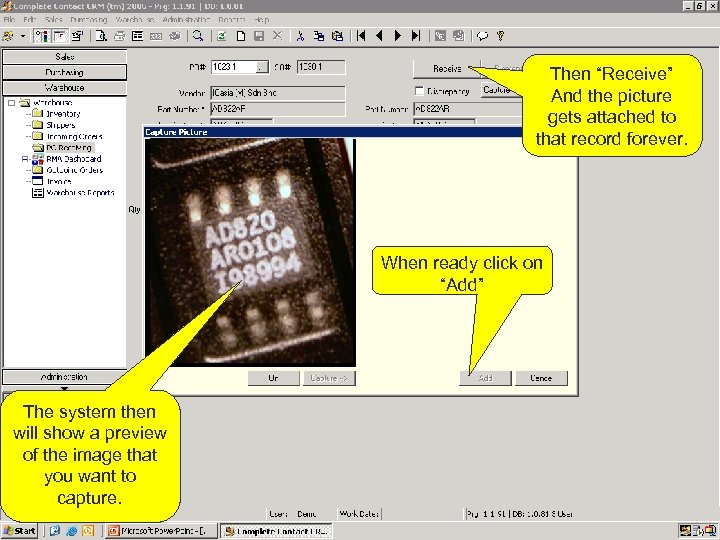This screenshot has width=720, height=540.
Task: Click the list view toolbar icon
Action: tap(137, 36)
